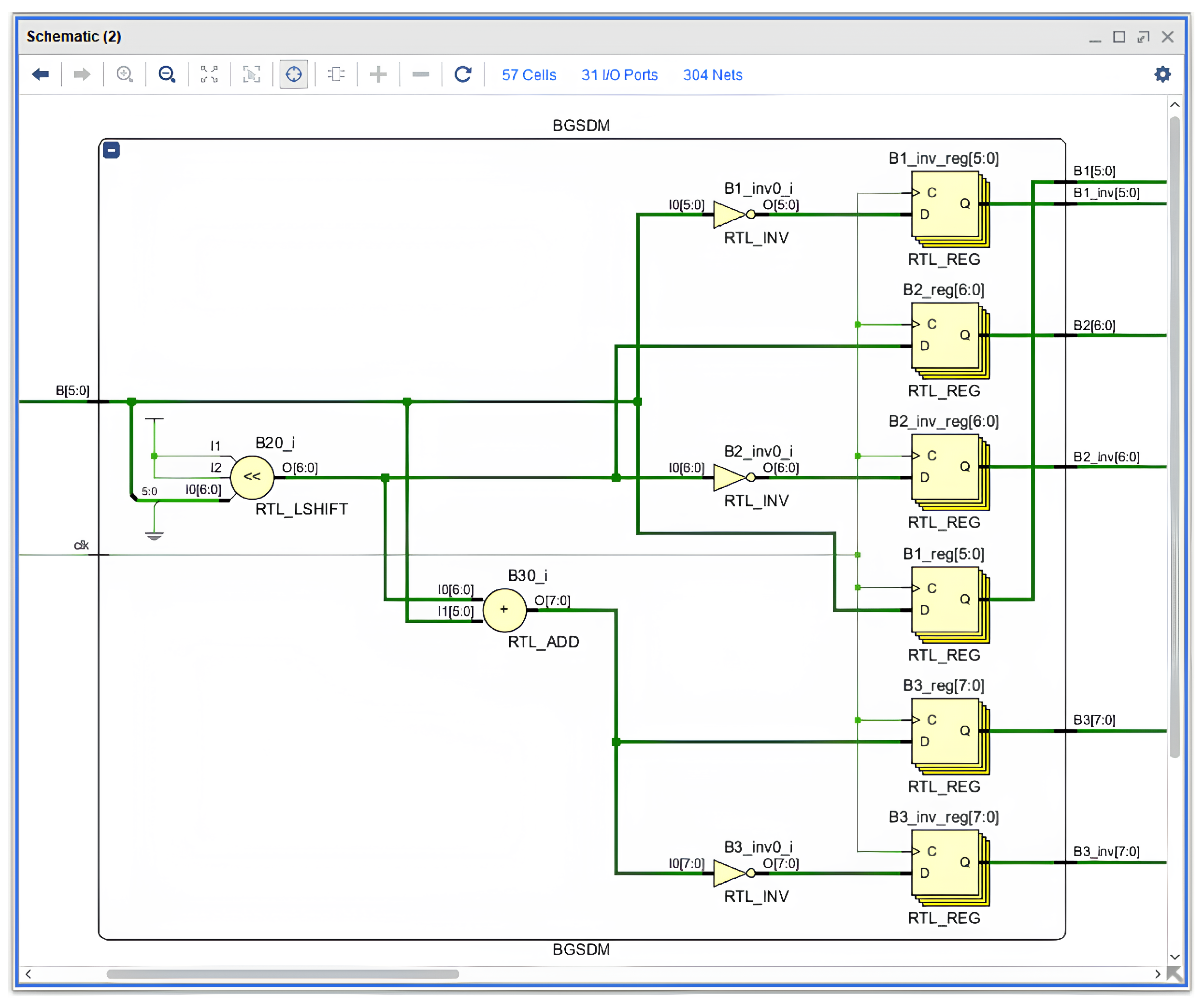Click the vertical scrollbar down arrow
The image size is (1204, 1002).
(1174, 957)
